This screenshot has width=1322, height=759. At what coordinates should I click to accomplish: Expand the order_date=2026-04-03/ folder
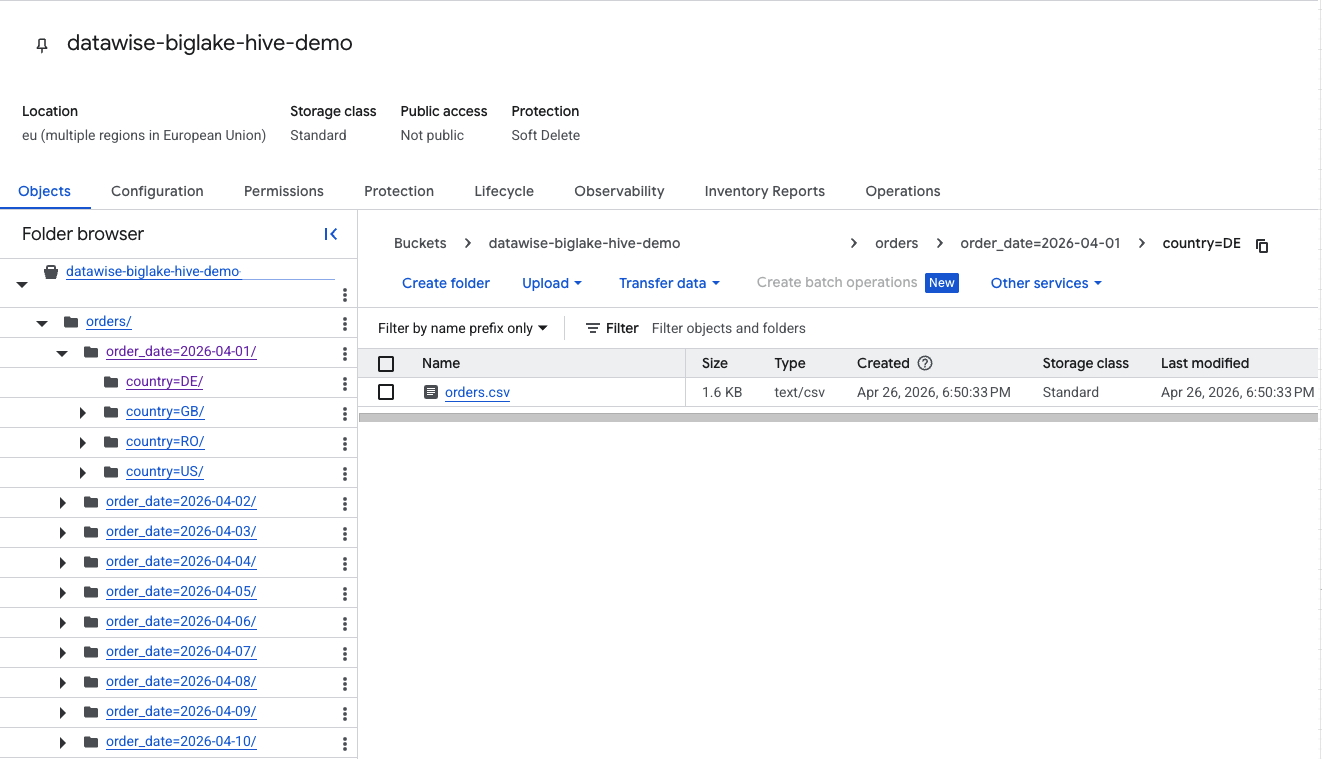tap(63, 532)
